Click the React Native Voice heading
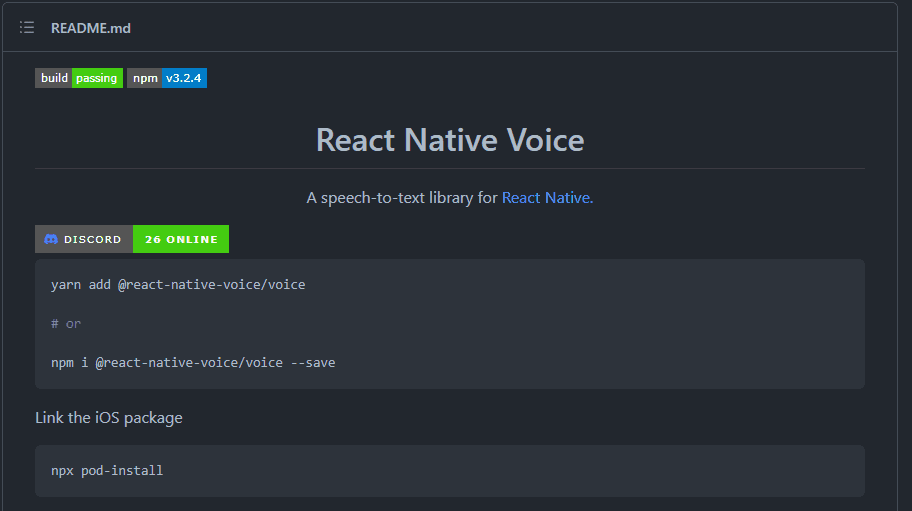Viewport: 912px width, 511px height. click(x=450, y=140)
